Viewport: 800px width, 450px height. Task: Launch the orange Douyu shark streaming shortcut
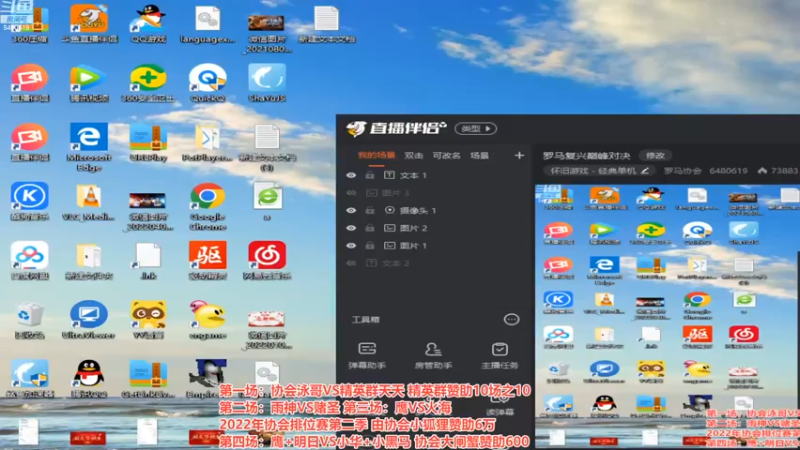coord(89,23)
